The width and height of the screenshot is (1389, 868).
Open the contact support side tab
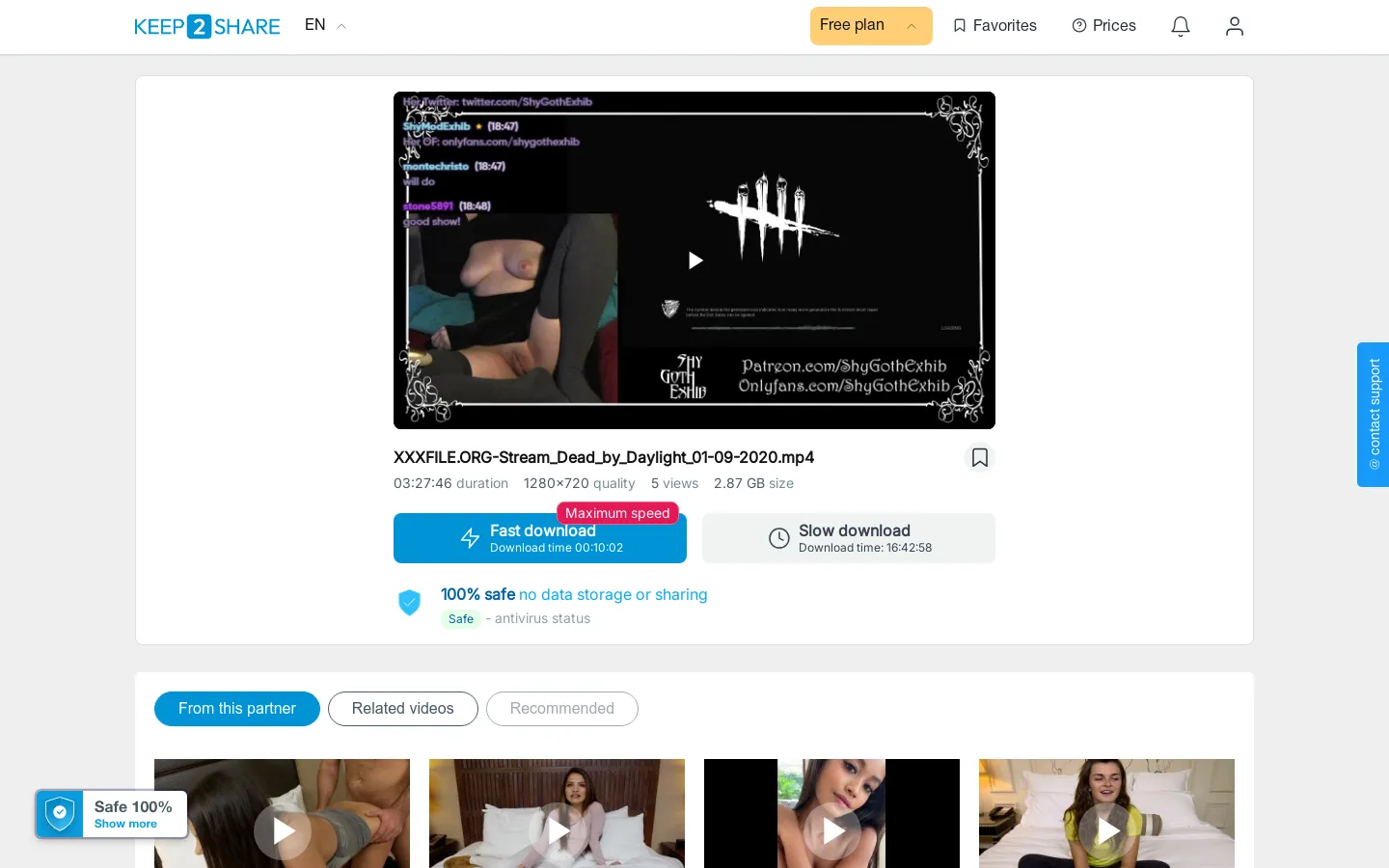[x=1374, y=415]
